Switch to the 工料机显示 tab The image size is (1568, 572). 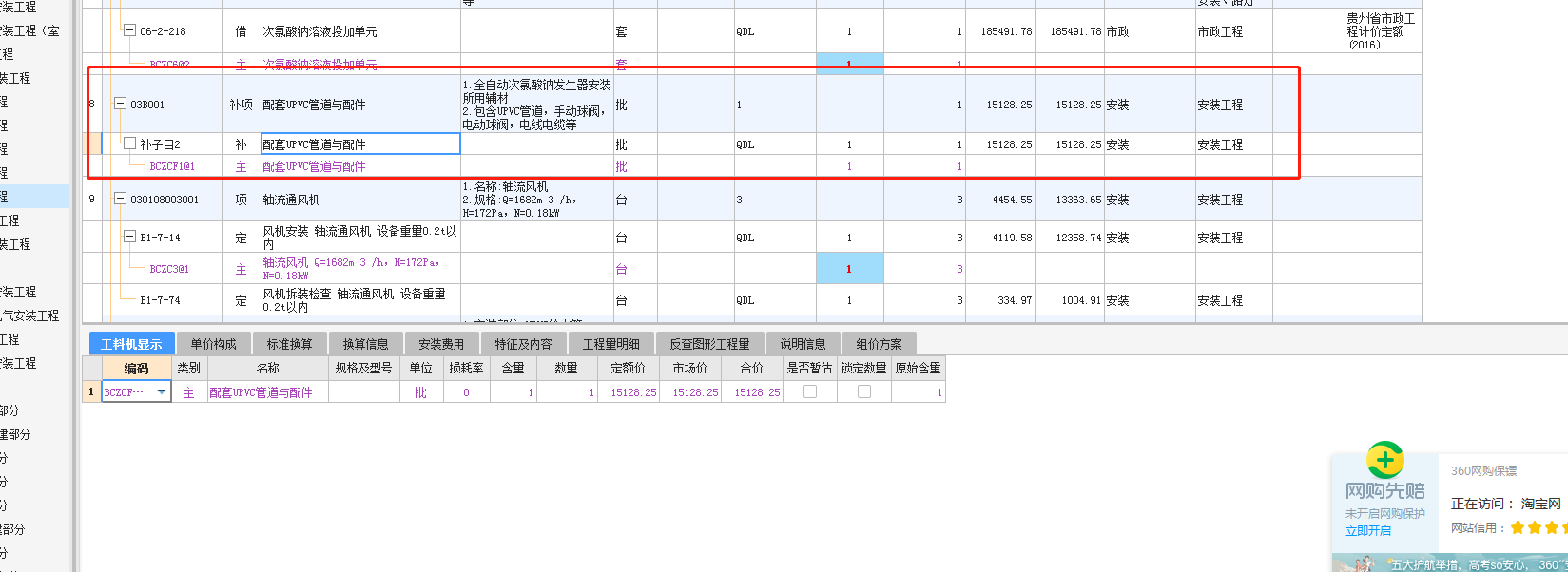click(x=131, y=344)
